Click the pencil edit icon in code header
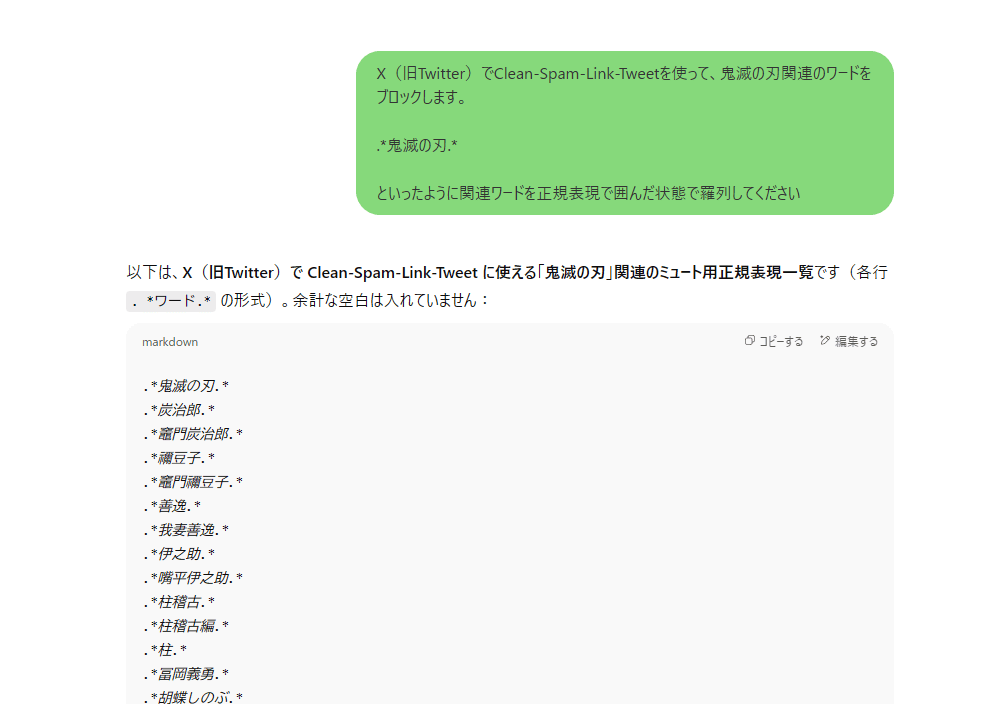This screenshot has height=704, width=1003. (825, 341)
